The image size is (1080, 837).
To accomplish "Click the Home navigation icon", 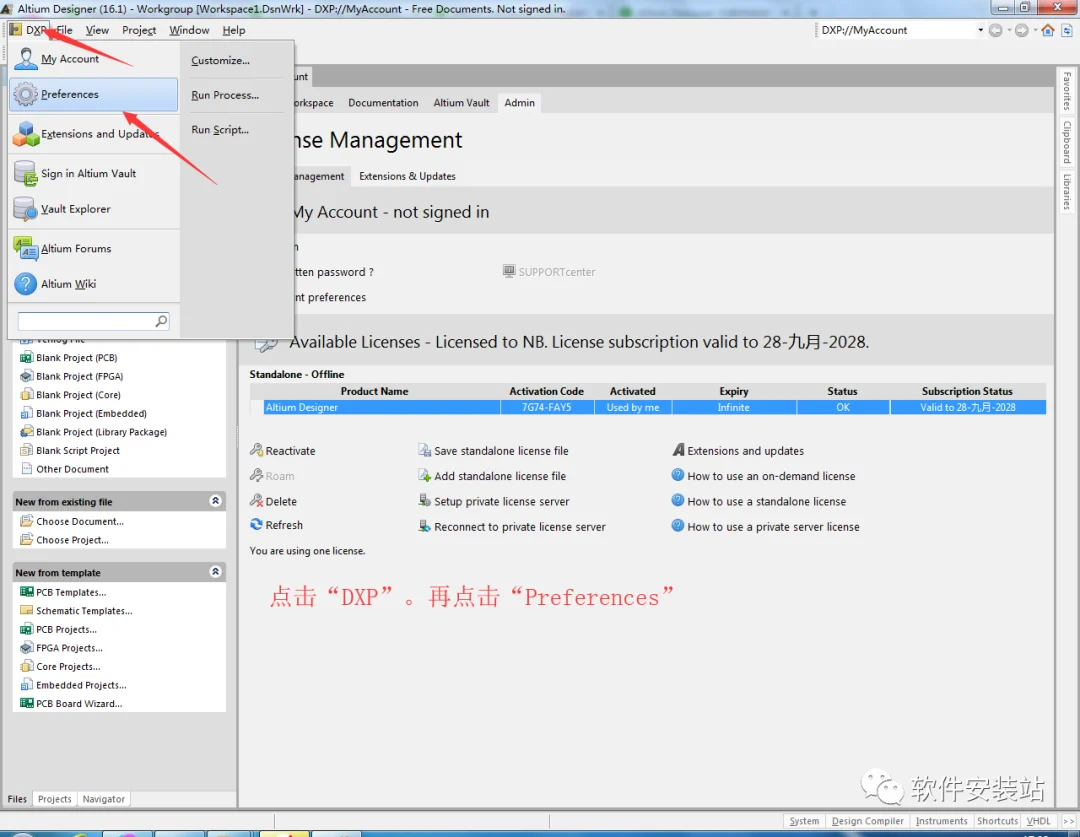I will point(1048,30).
